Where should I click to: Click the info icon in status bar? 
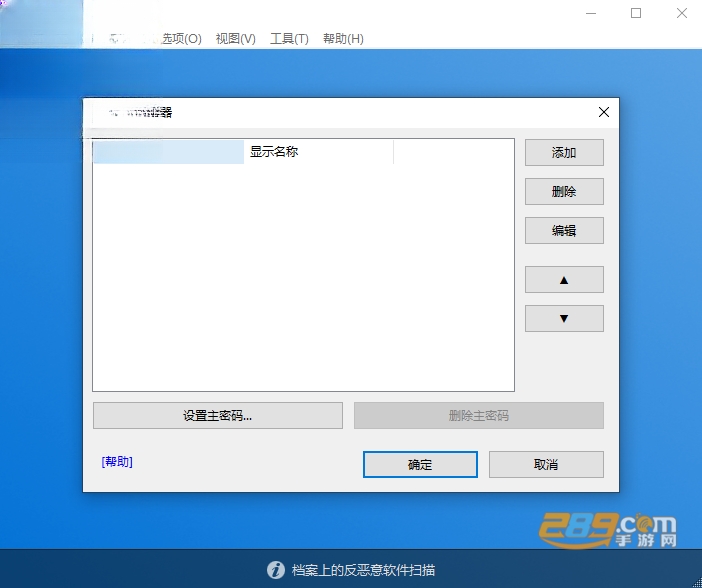click(276, 570)
